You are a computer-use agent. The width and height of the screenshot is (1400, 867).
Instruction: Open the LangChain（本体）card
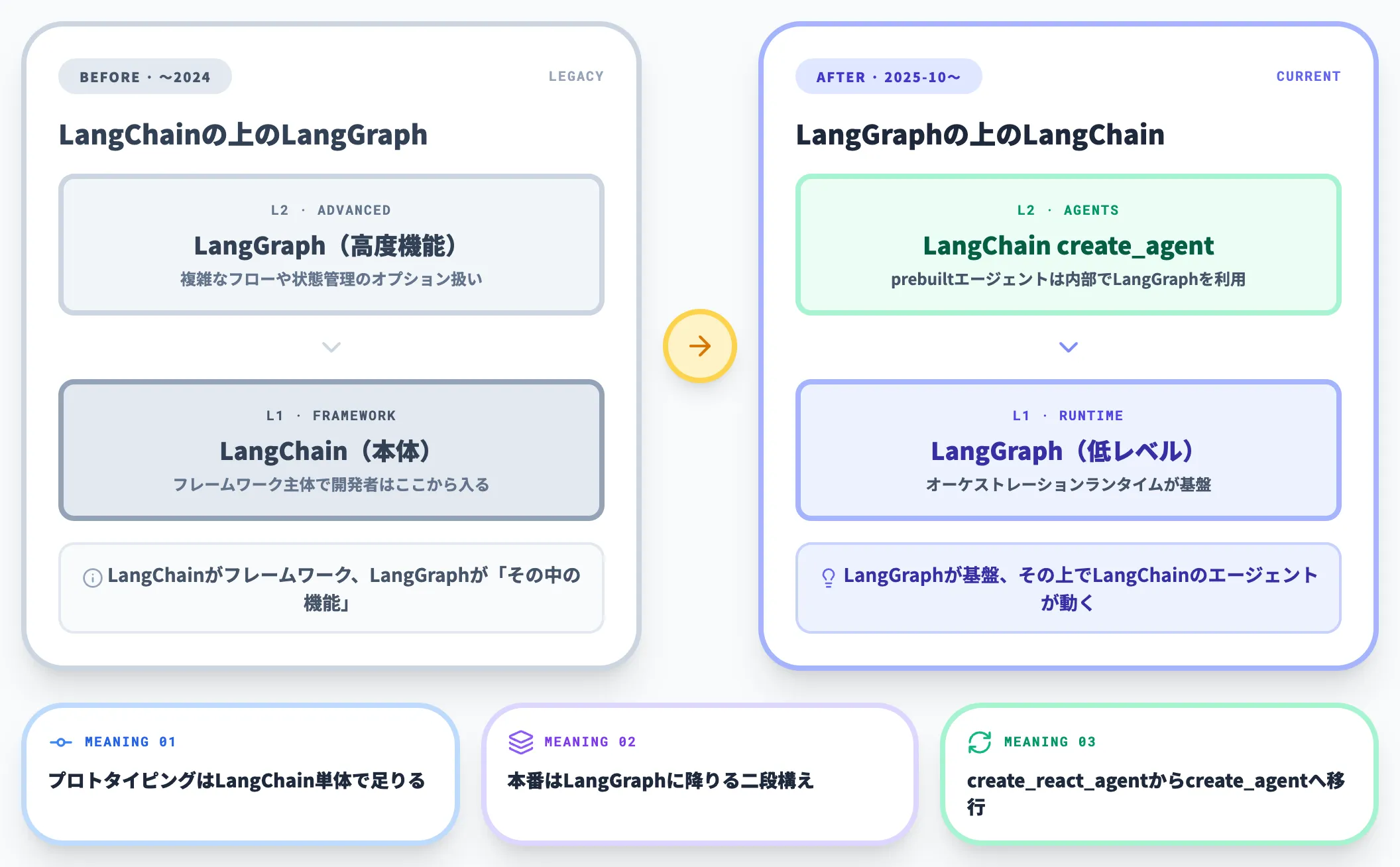331,450
